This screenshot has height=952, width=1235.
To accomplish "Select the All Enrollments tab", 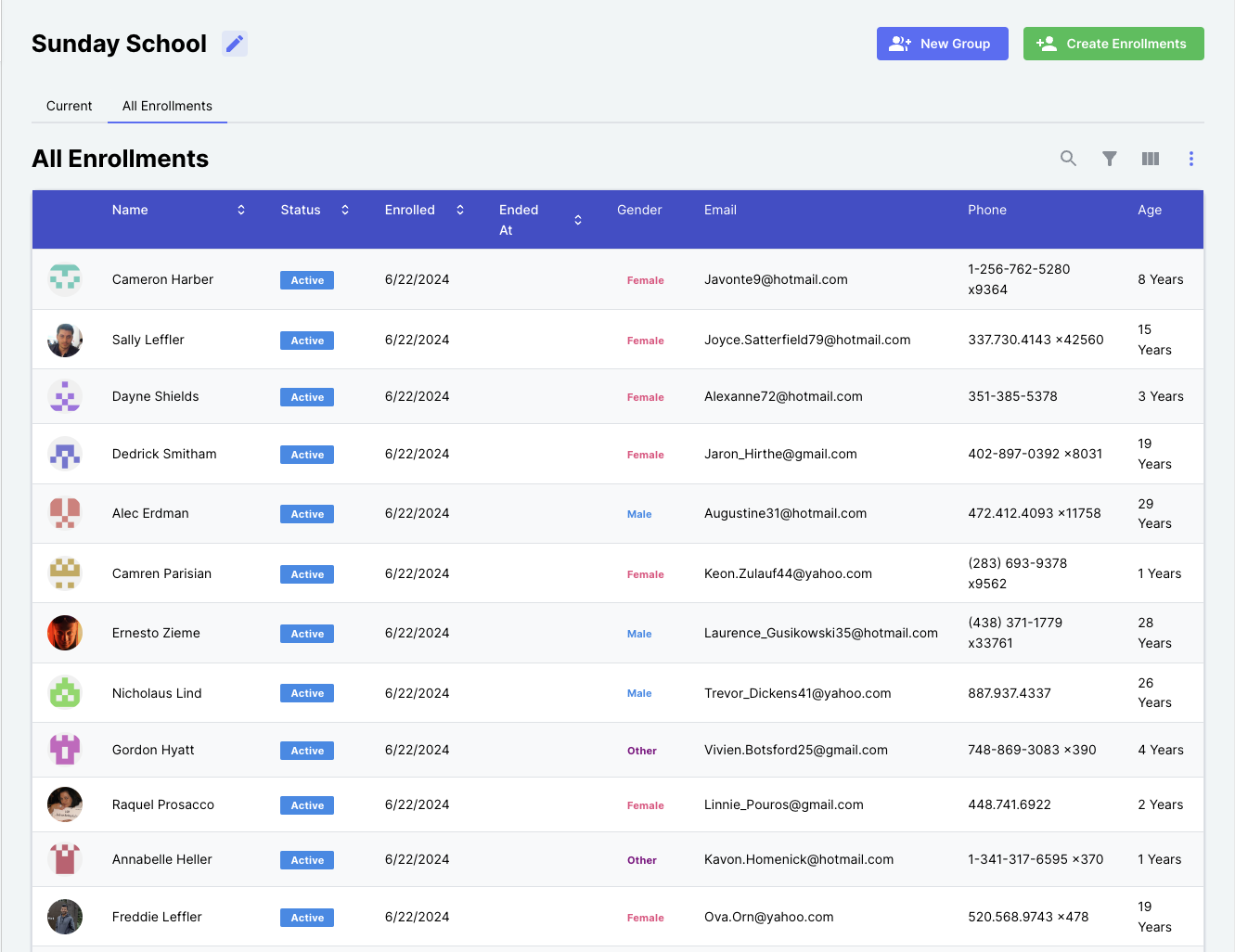I will 167,106.
